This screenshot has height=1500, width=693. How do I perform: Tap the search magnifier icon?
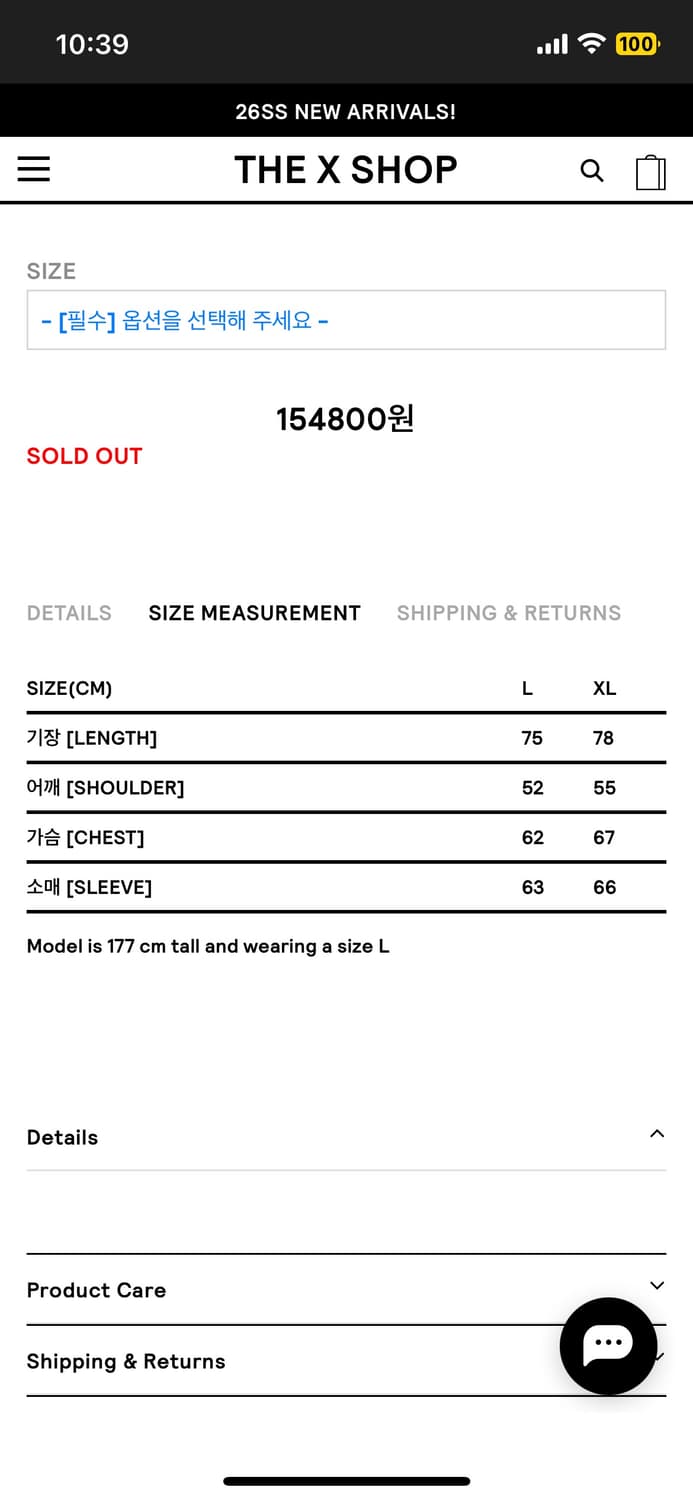click(x=592, y=171)
